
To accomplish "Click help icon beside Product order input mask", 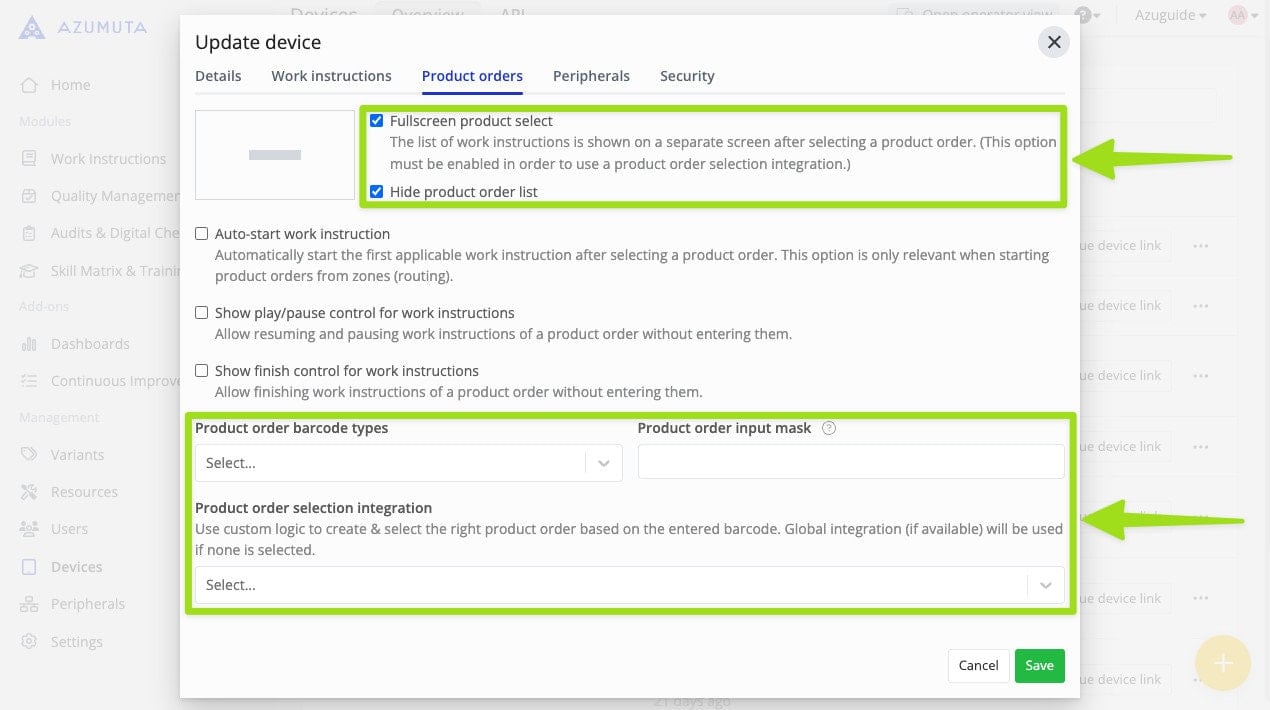I will (828, 428).
